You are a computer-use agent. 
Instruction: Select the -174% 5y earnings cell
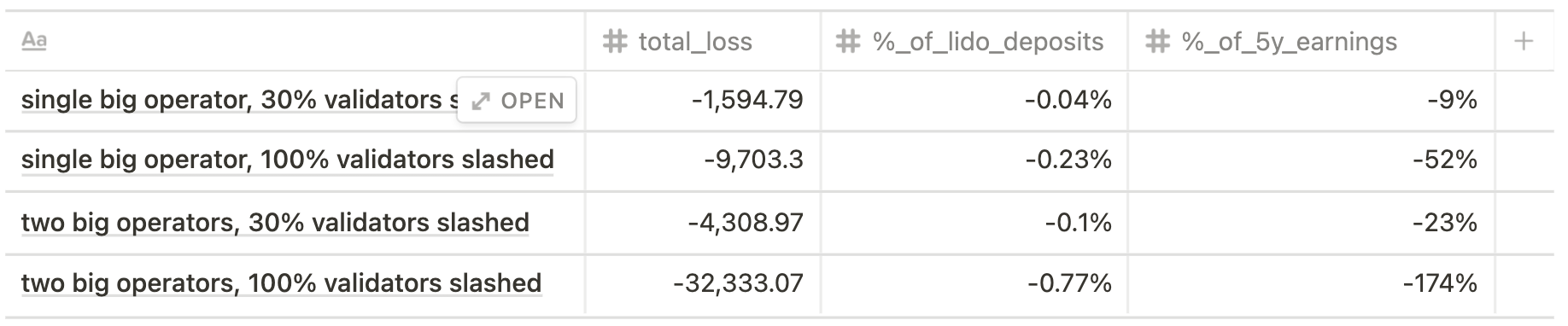(1311, 283)
